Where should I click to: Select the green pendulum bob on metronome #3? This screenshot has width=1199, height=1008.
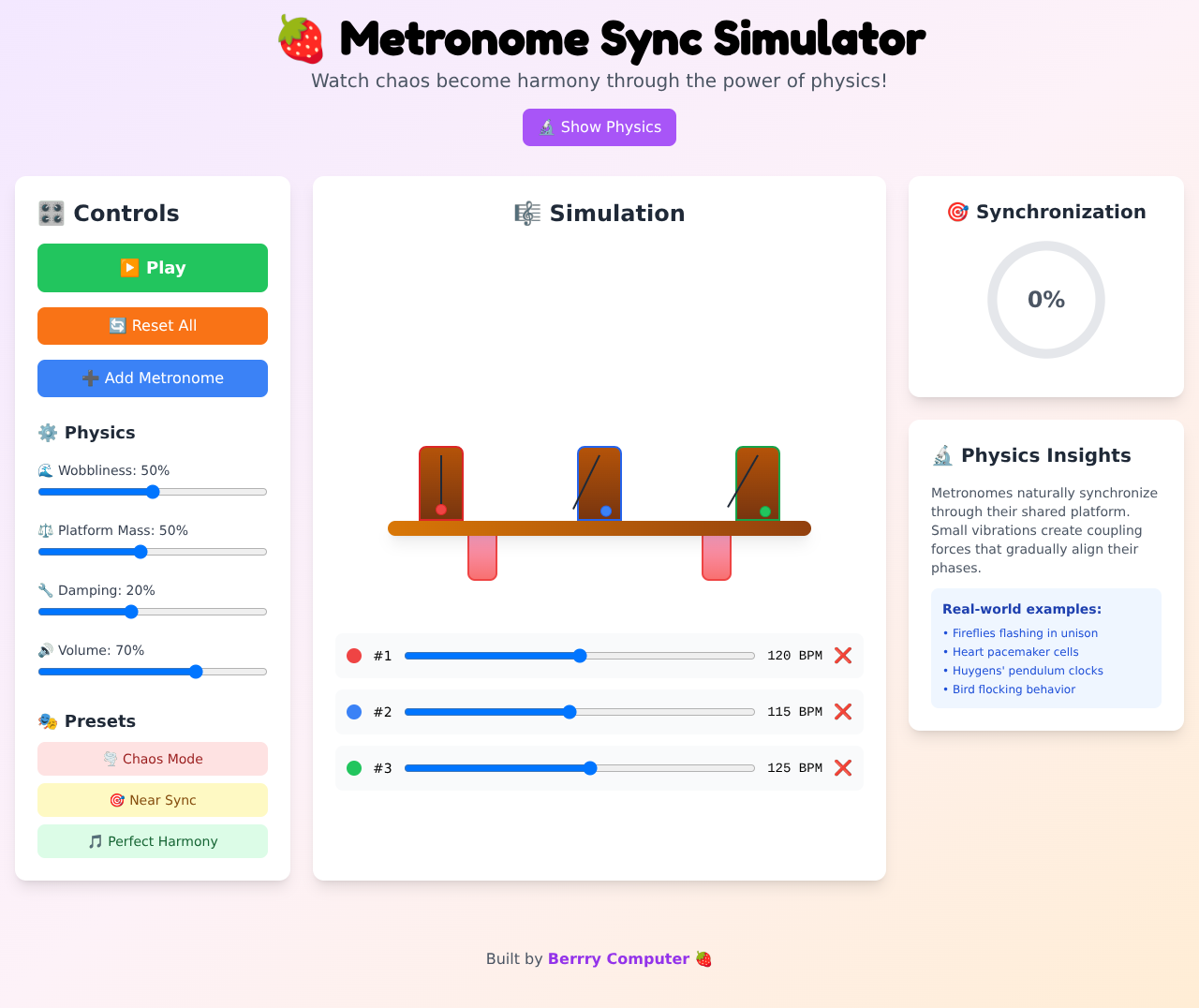[x=765, y=511]
